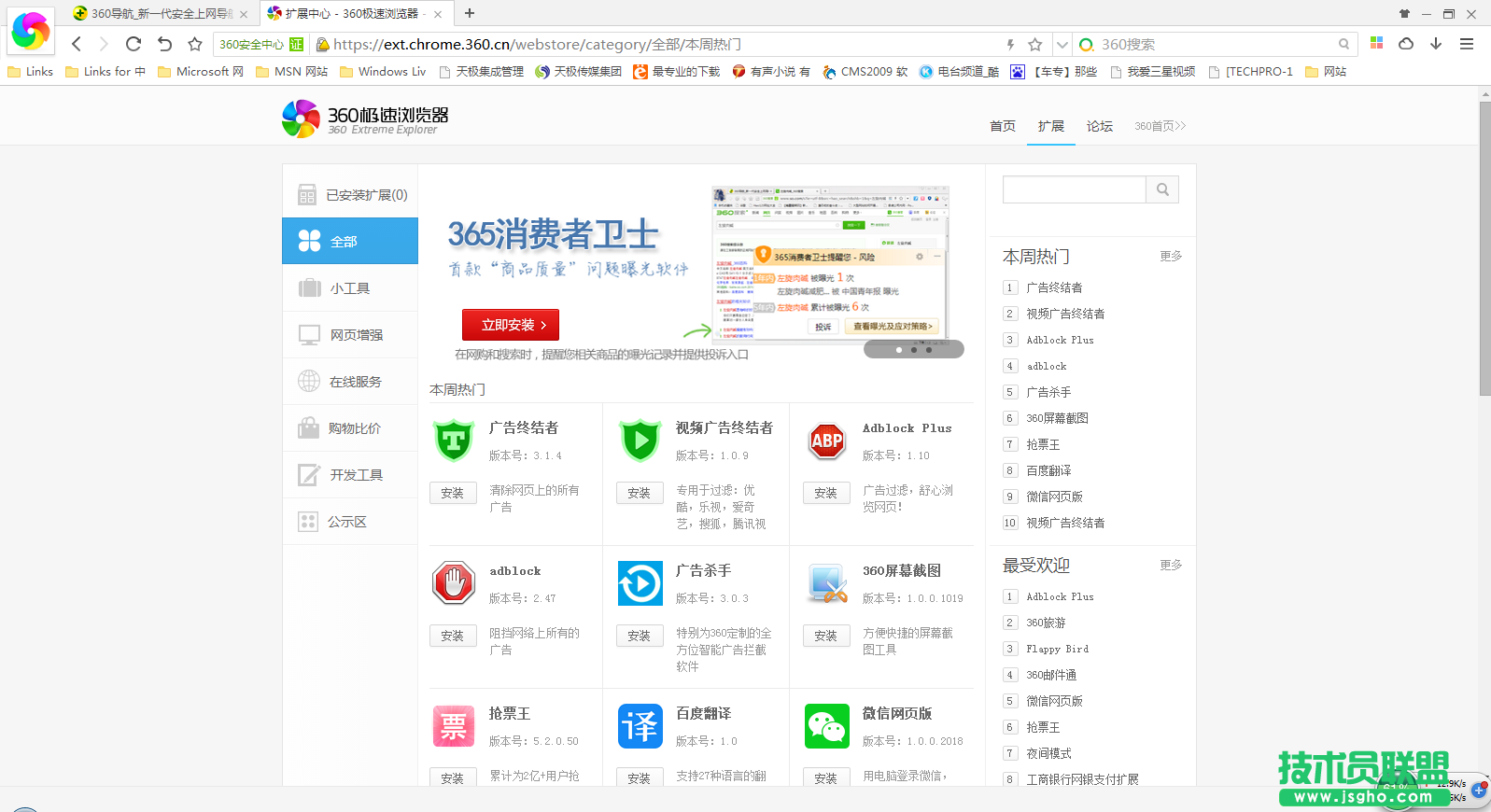The height and width of the screenshot is (812, 1491).
Task: Select the 开发工具 category
Action: click(x=350, y=474)
